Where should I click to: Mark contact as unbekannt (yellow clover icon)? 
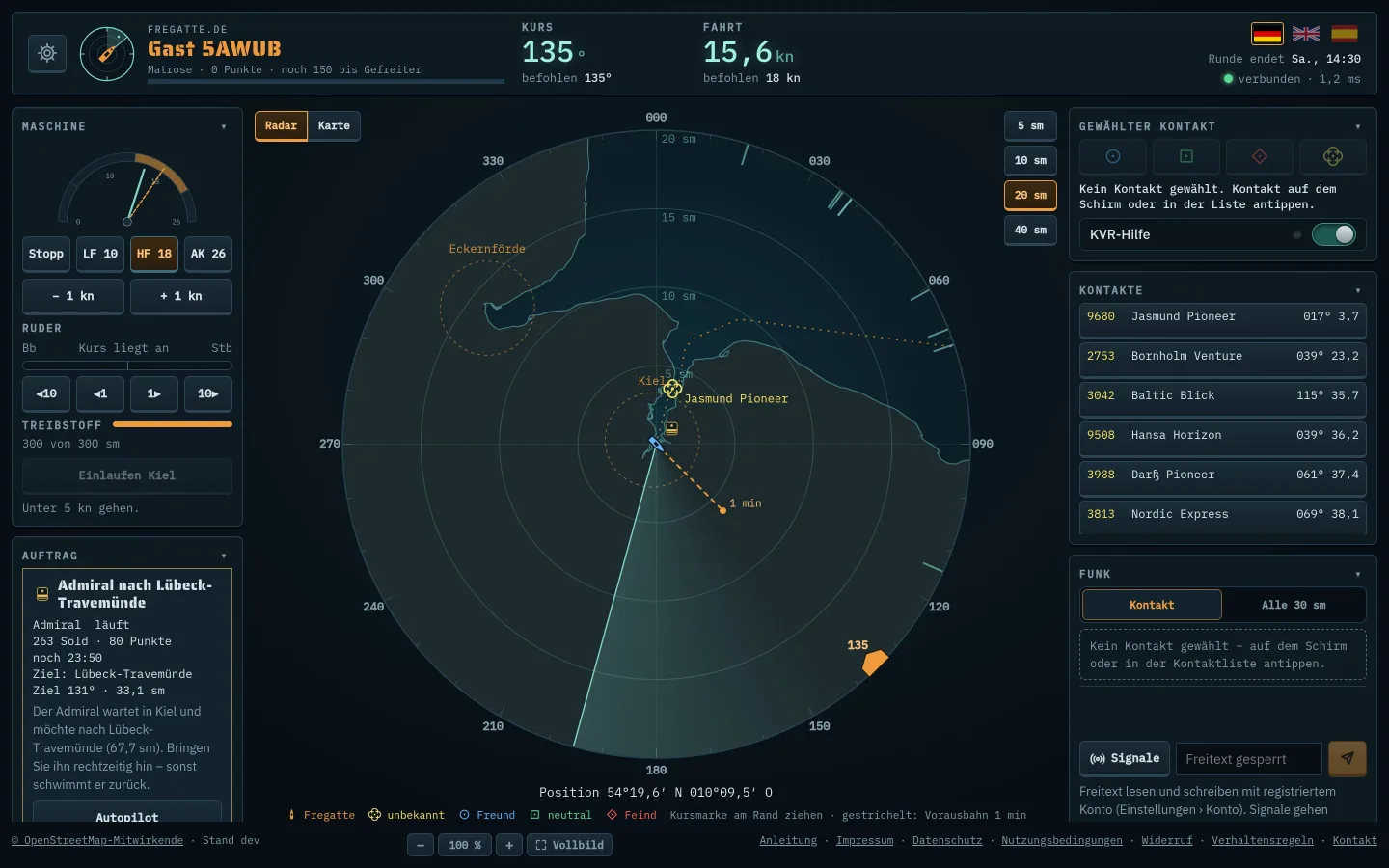[1333, 156]
